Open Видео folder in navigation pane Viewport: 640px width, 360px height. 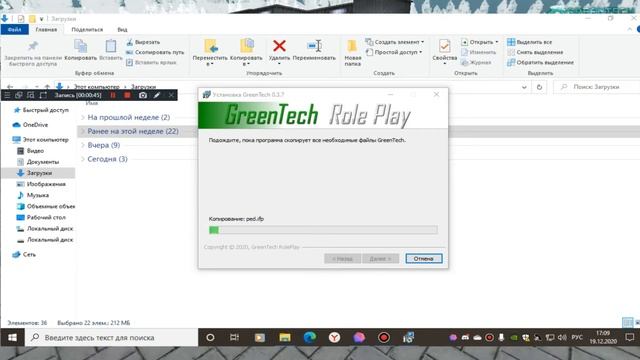point(31,151)
